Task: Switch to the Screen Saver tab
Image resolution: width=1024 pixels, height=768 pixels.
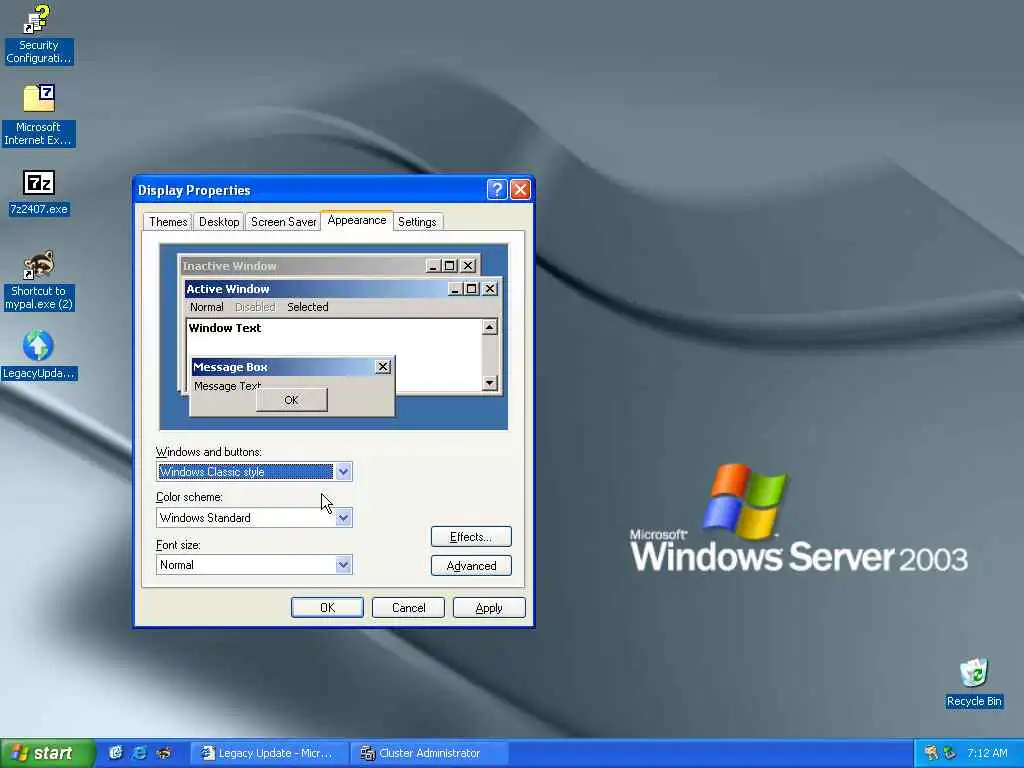Action: (283, 222)
